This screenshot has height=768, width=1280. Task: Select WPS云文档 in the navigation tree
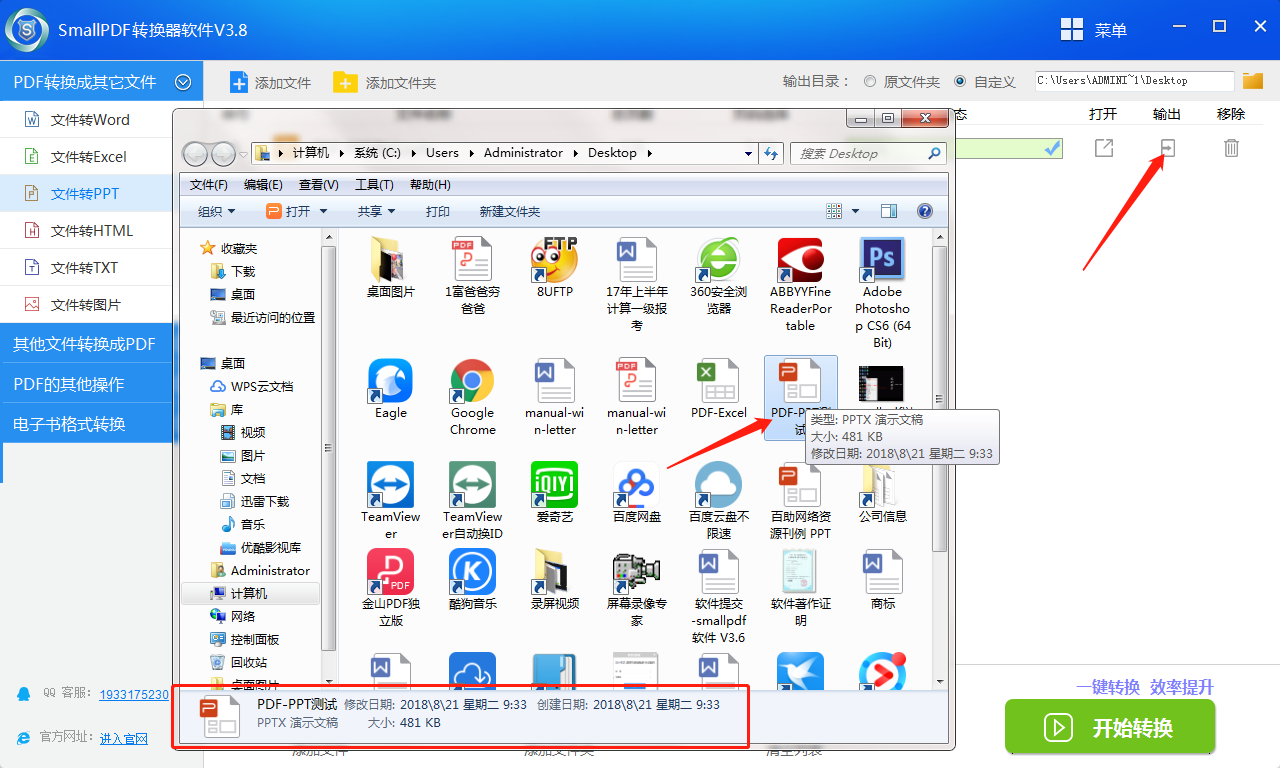(x=251, y=386)
